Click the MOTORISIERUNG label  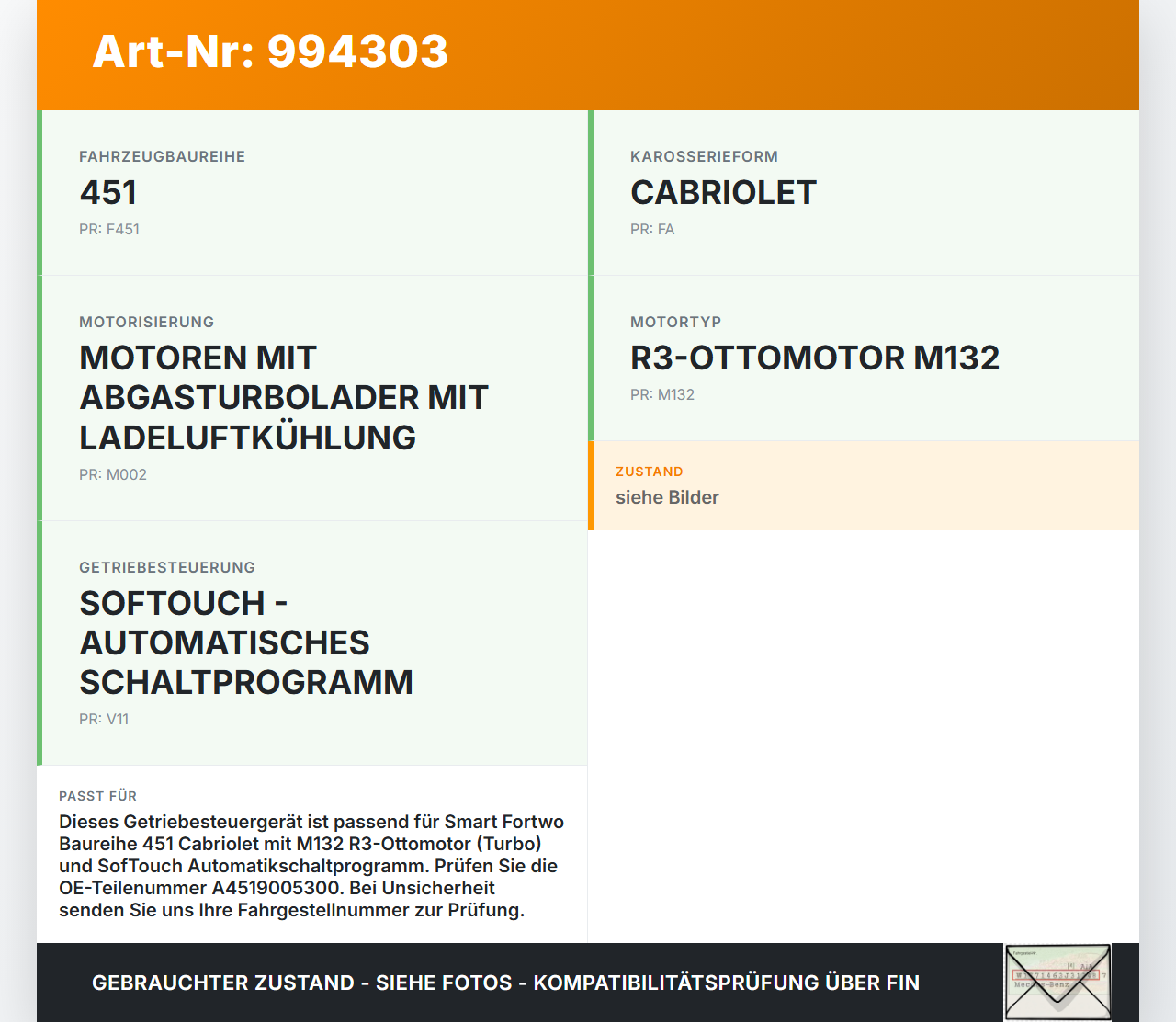point(146,322)
